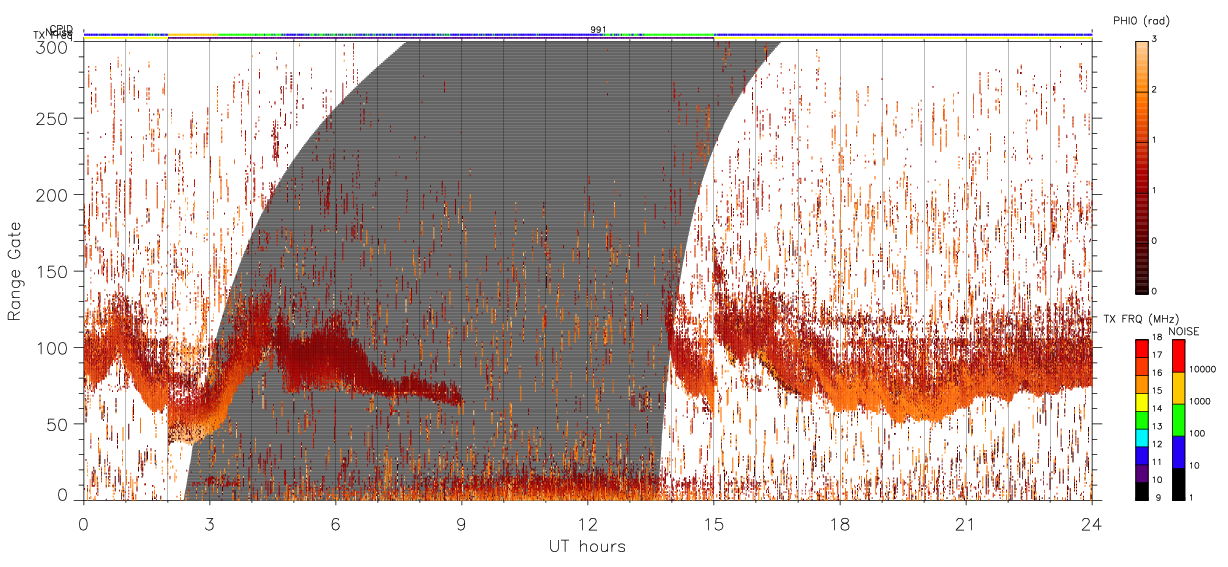
Task: Click the yellow 14-15 MHz TX FRQ swatch
Action: [x=1142, y=402]
